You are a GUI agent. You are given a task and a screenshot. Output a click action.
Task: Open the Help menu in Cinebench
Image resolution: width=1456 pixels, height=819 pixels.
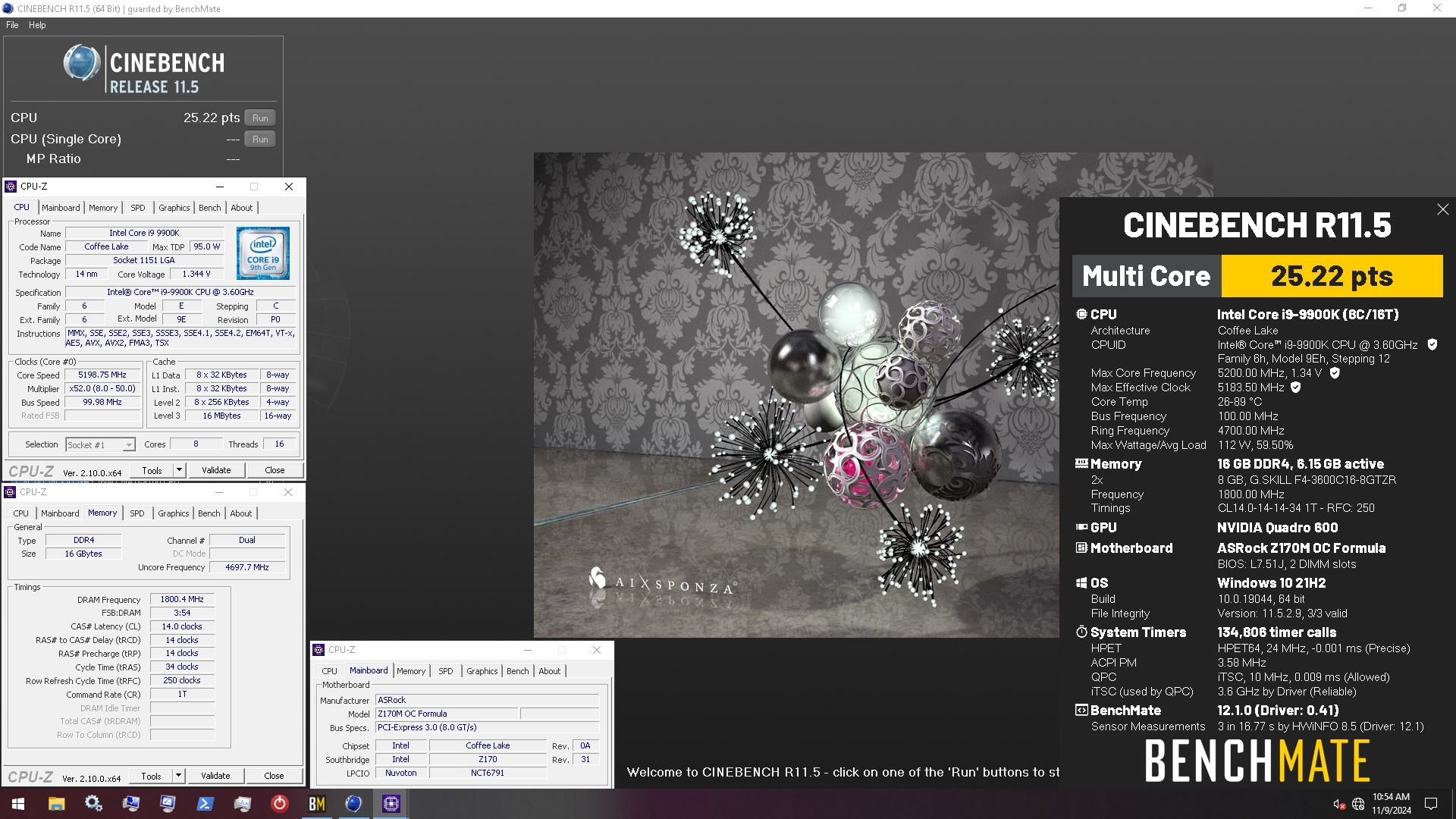pos(37,25)
